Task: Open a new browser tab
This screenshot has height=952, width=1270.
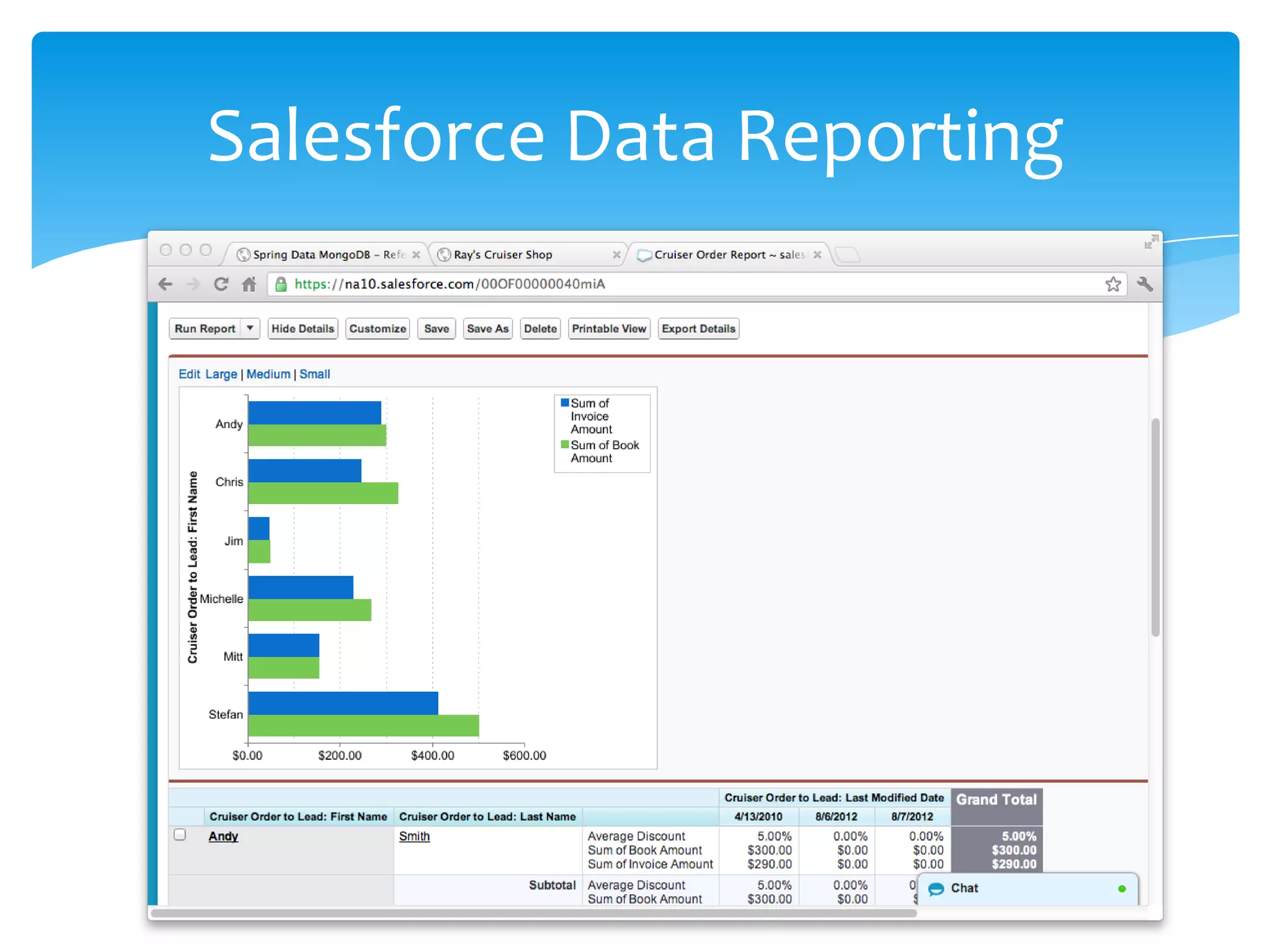Action: click(847, 254)
